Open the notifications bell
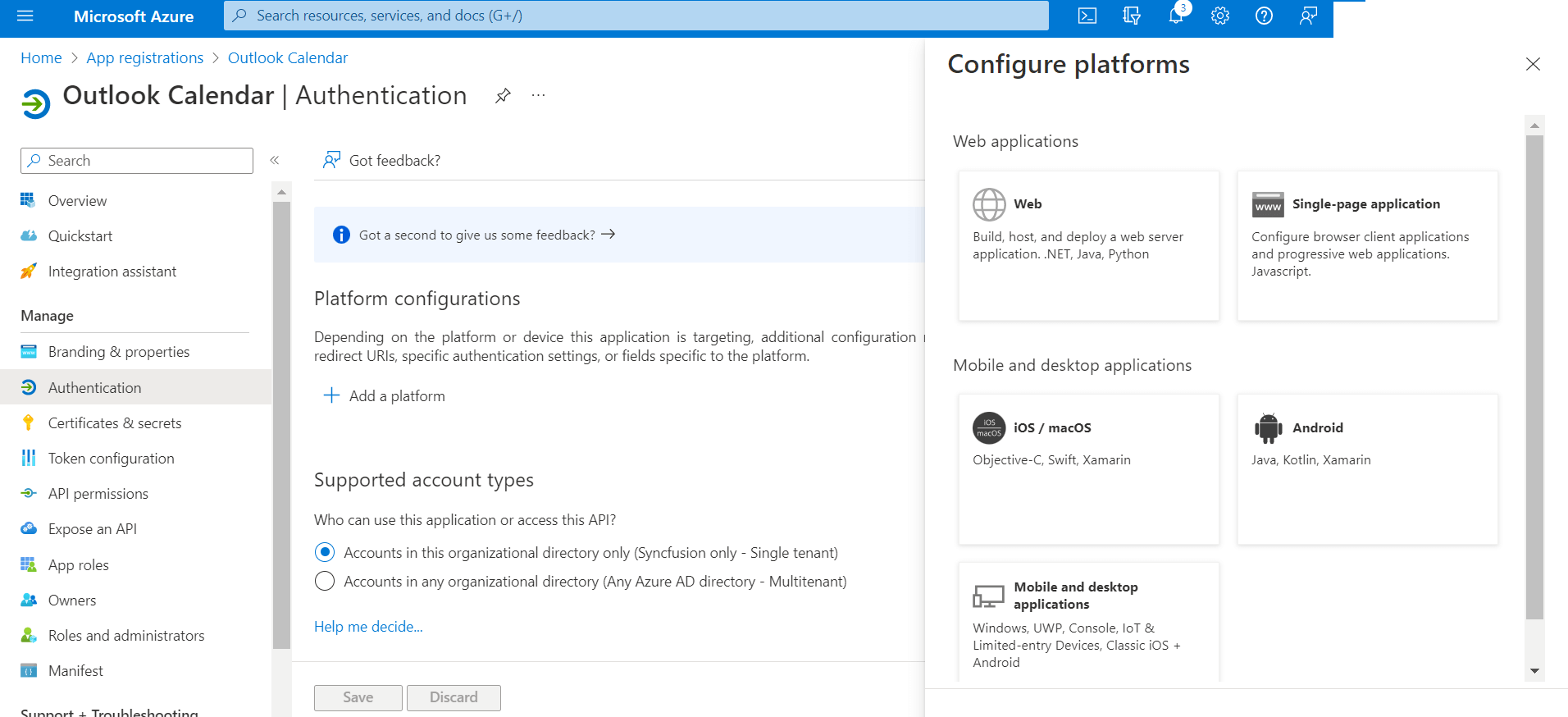This screenshot has width=1568, height=717. point(1176,16)
